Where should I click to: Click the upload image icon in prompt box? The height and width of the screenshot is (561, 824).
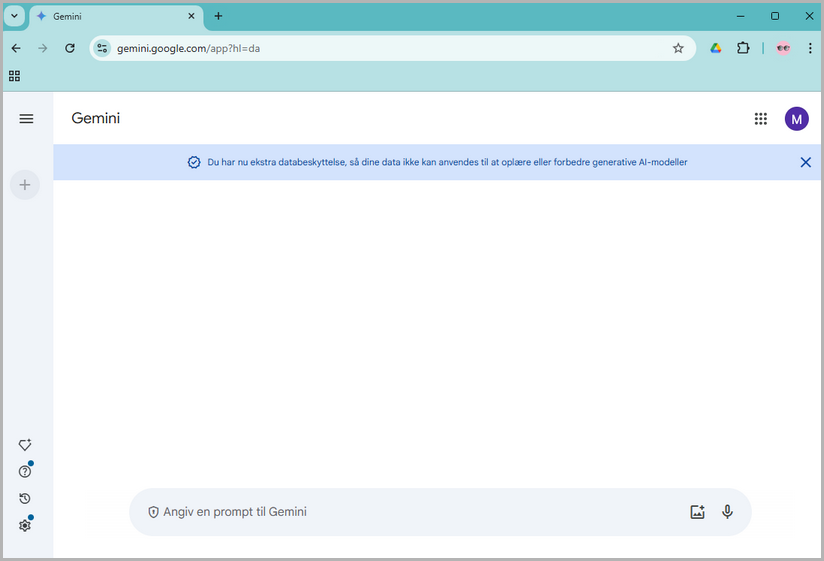pyautogui.click(x=697, y=512)
